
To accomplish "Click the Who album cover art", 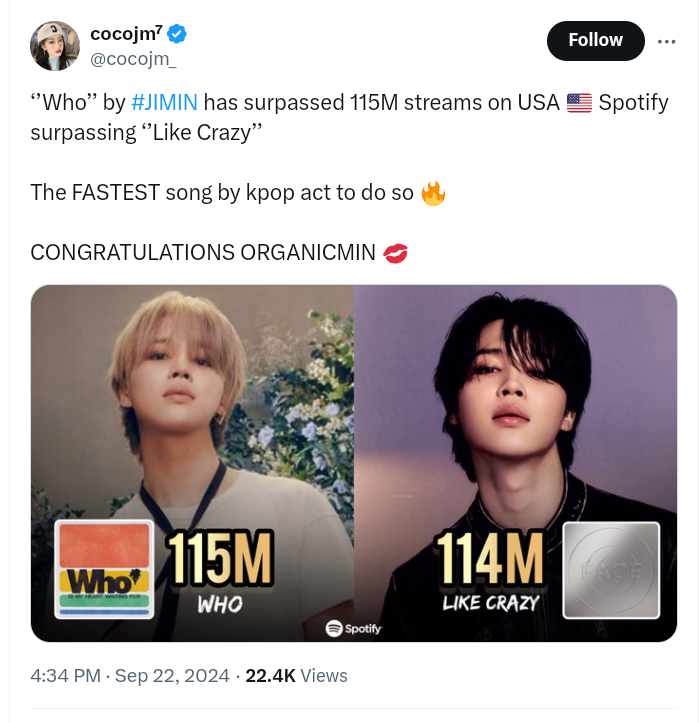I will pos(104,567).
